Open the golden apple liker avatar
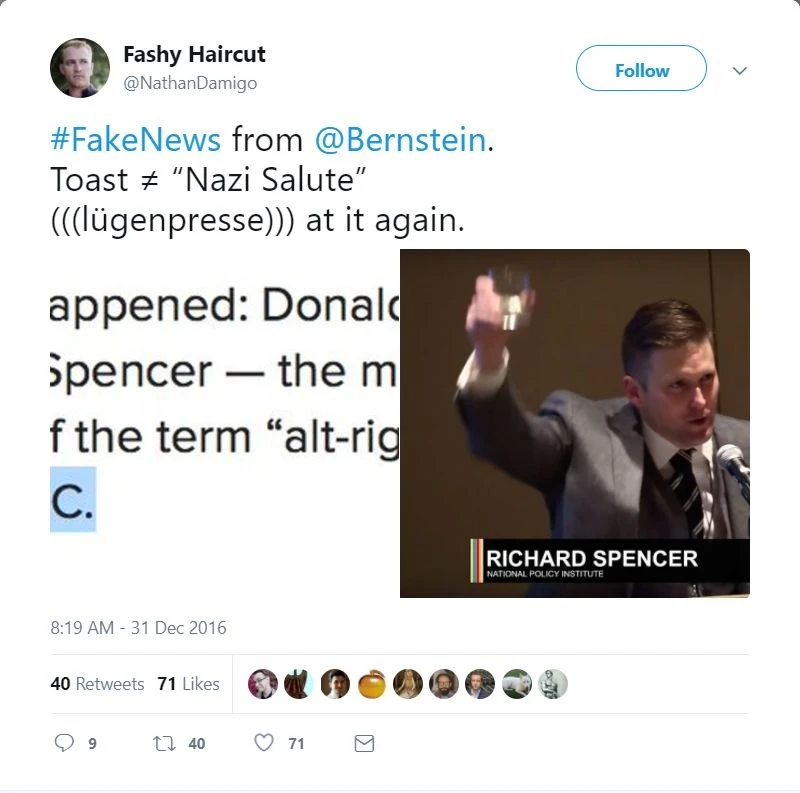The width and height of the screenshot is (800, 793). (x=372, y=684)
